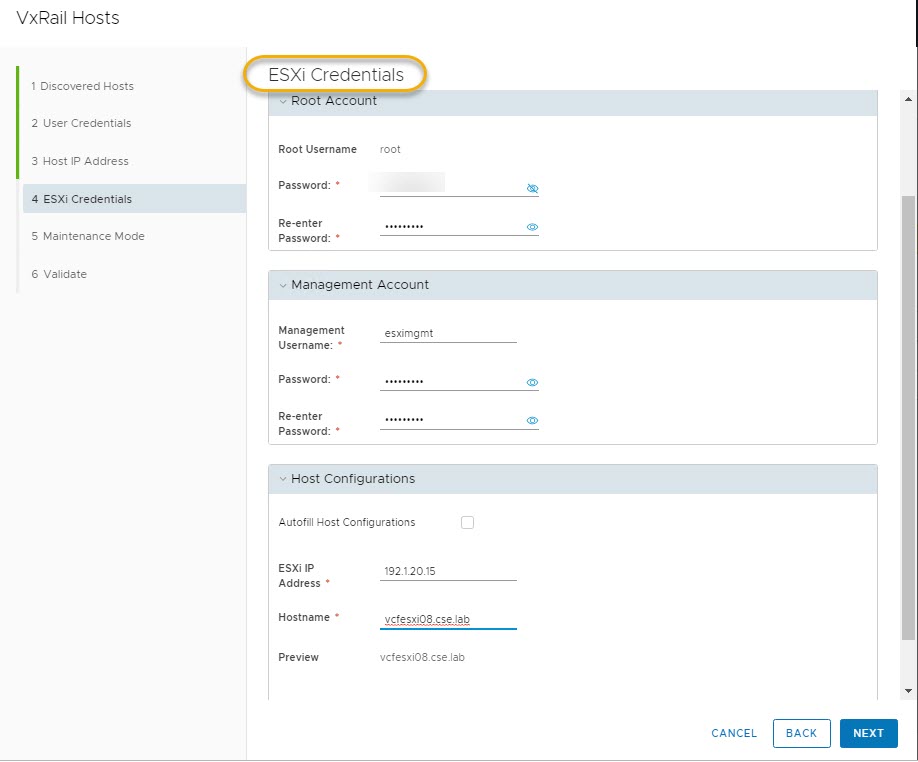The height and width of the screenshot is (762, 918).
Task: Enable Autofill Host Configurations checkbox
Action: (467, 522)
